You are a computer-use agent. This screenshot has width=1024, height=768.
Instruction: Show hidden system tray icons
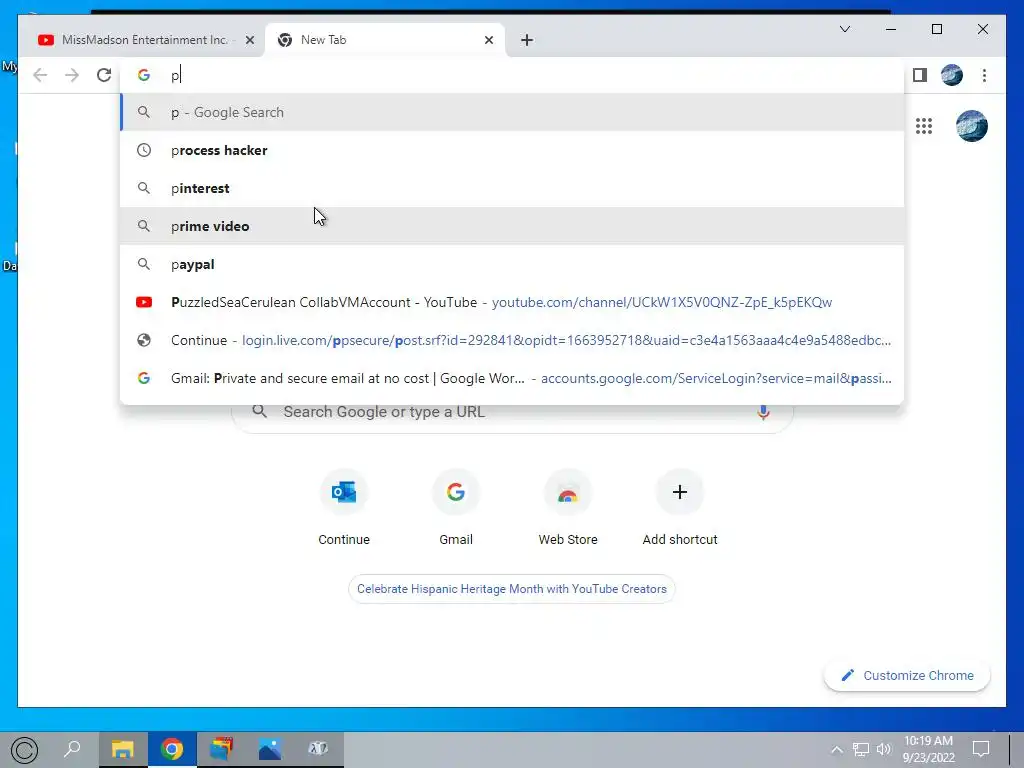837,749
